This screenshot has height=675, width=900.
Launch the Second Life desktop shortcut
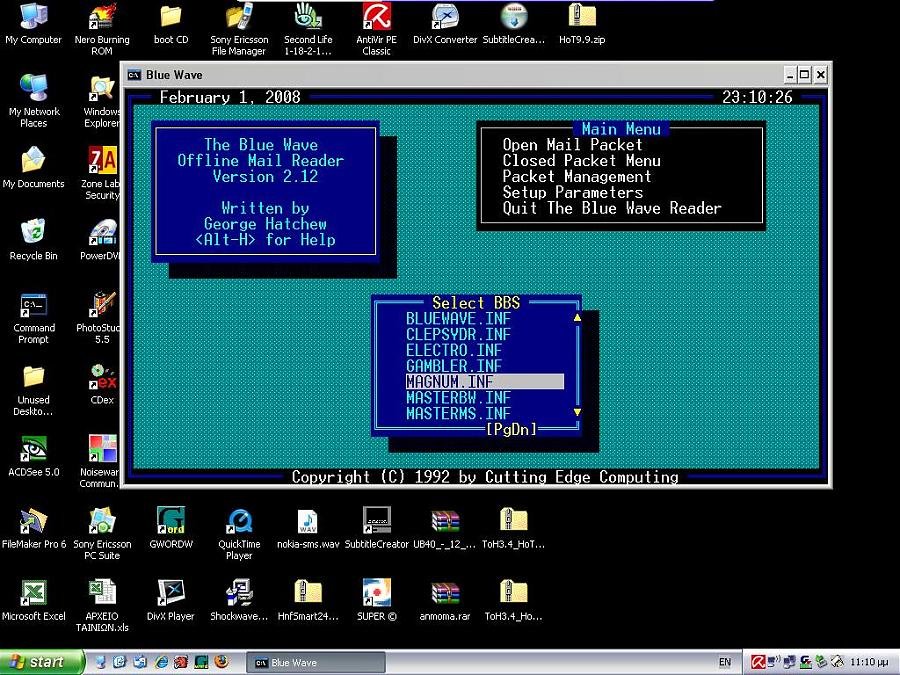click(x=308, y=29)
